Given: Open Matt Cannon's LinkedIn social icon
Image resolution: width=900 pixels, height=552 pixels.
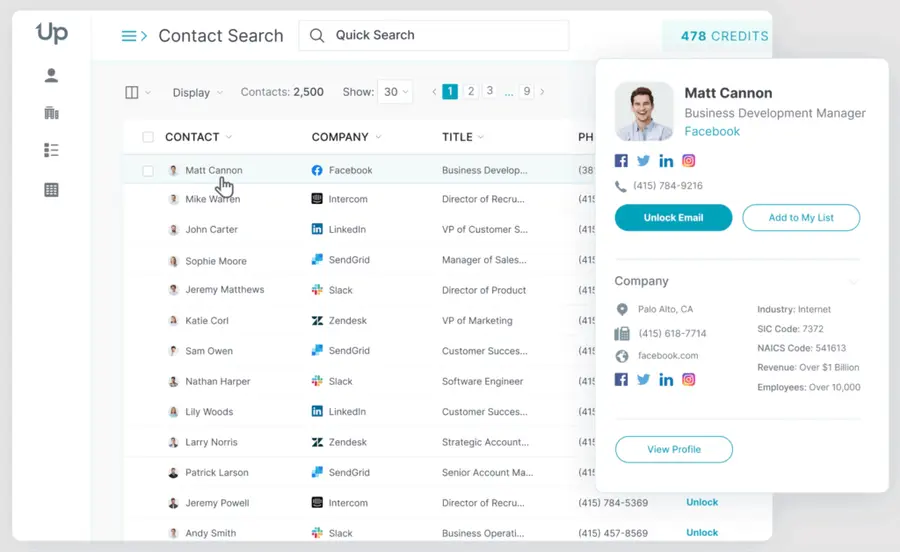Looking at the screenshot, I should (x=666, y=161).
